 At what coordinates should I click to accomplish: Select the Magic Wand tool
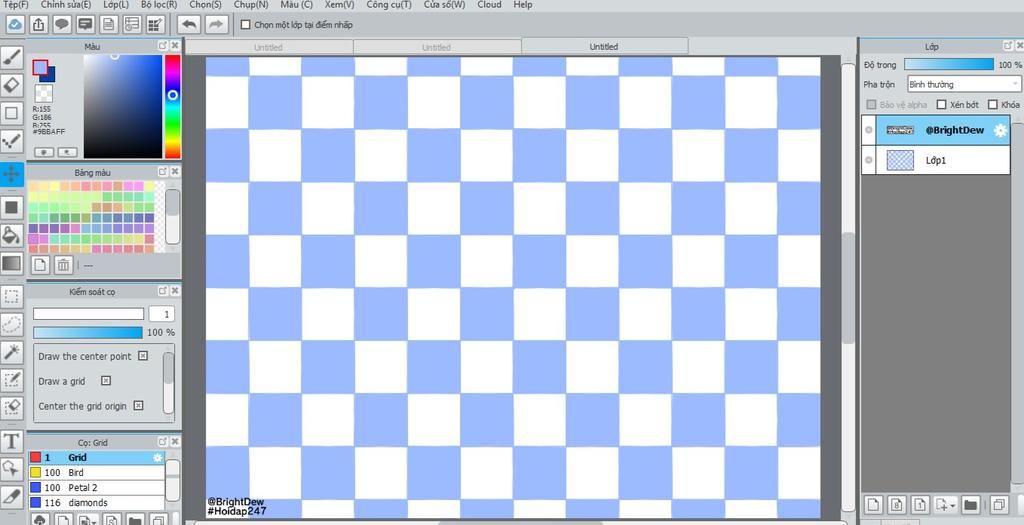[x=11, y=352]
